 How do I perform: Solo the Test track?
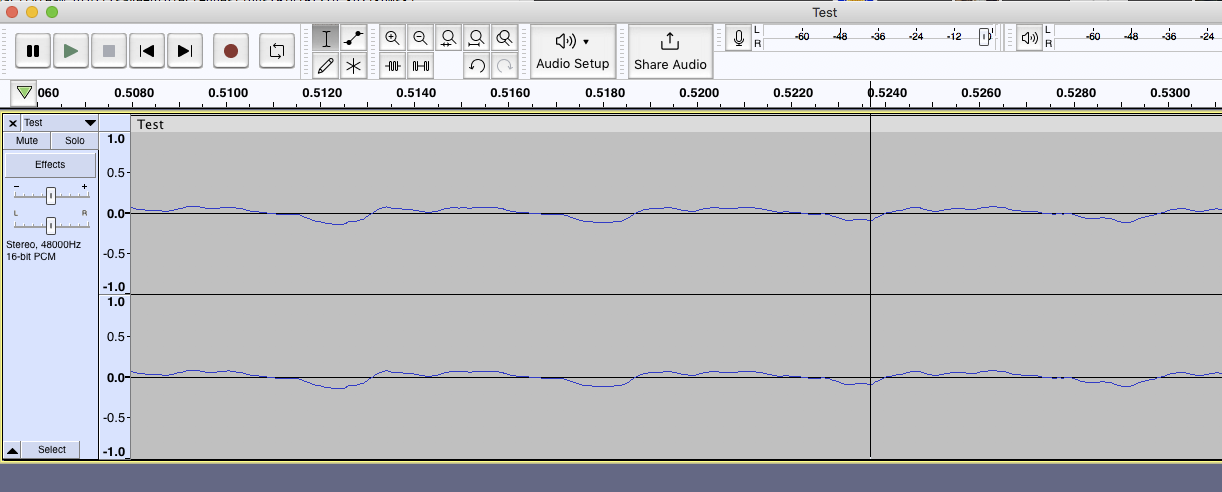coord(75,141)
